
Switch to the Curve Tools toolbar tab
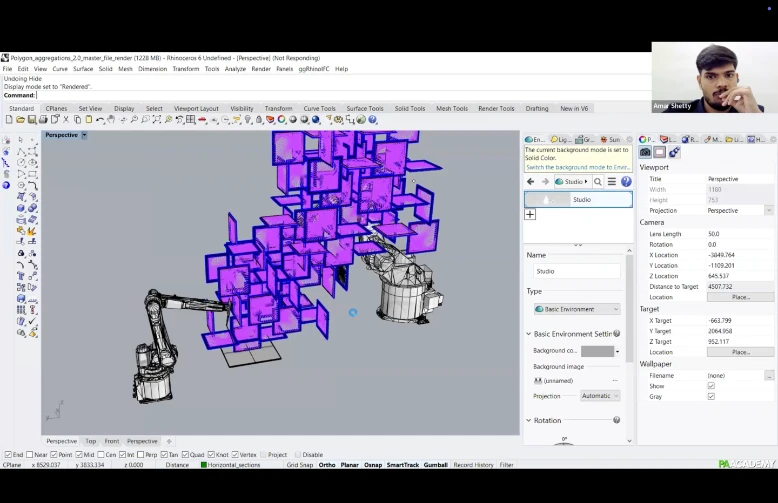320,108
